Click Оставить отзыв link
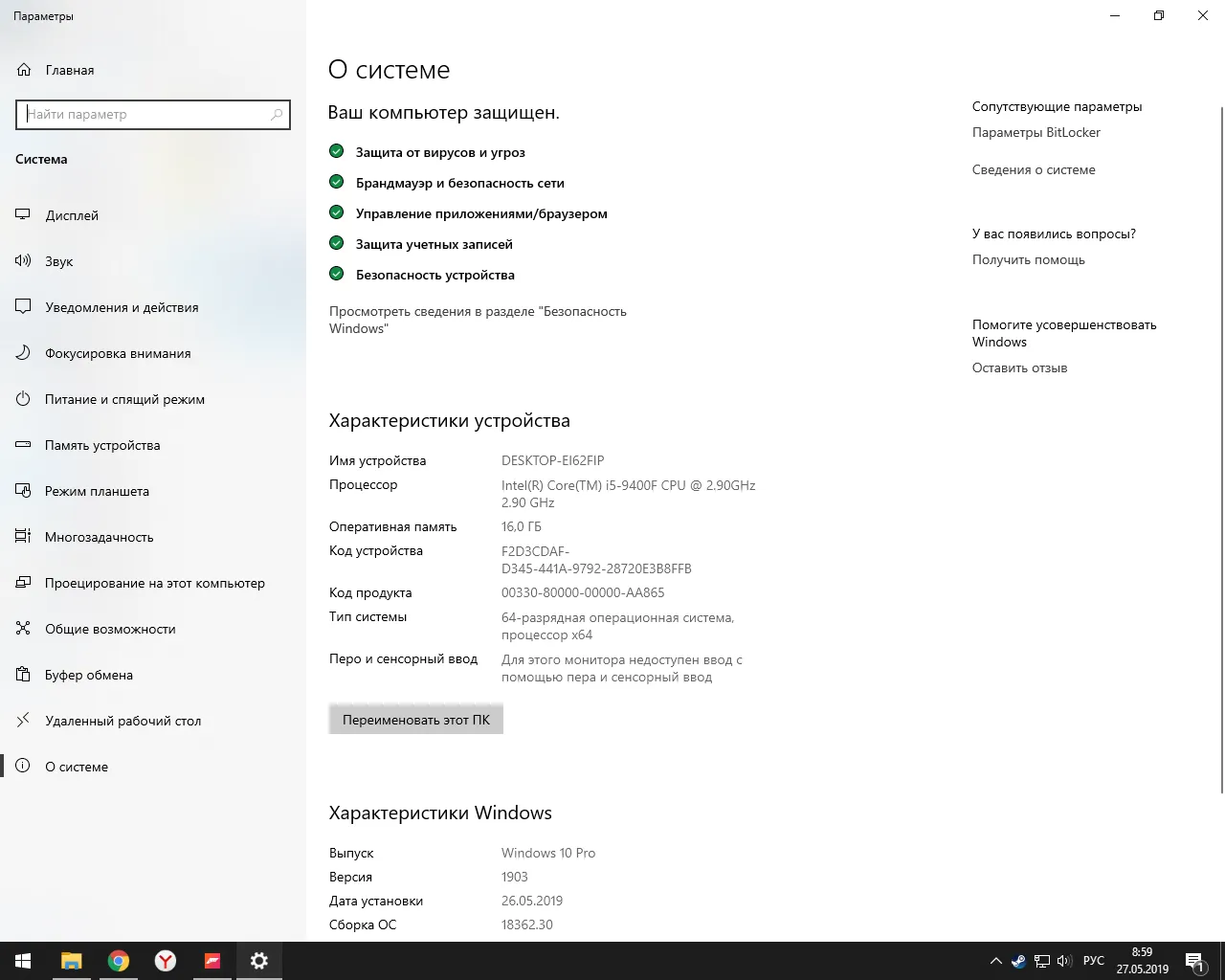The width and height of the screenshot is (1225, 980). (1019, 367)
